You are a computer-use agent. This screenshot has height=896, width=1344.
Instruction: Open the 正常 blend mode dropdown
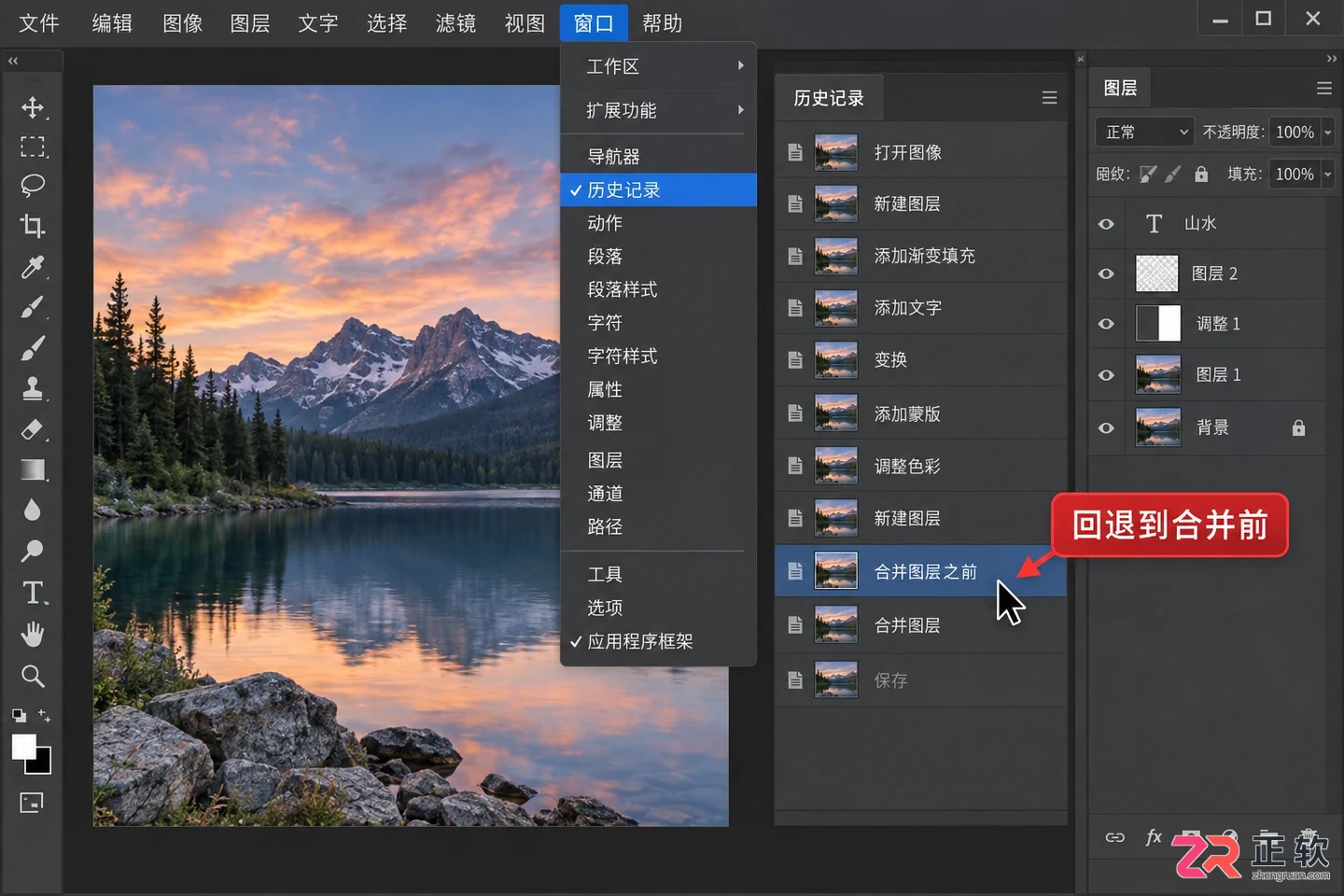click(x=1144, y=133)
